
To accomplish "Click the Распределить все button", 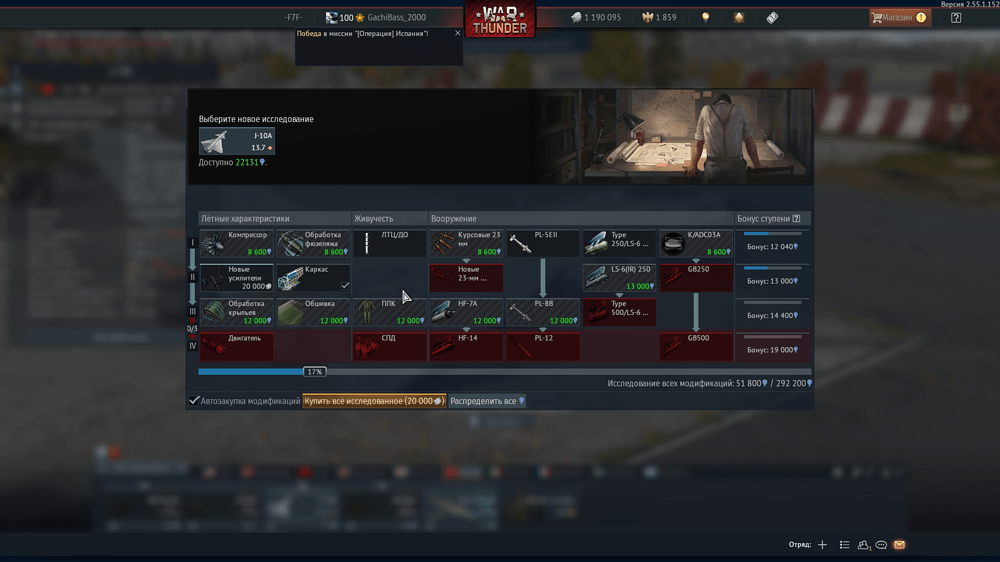I will (x=487, y=401).
